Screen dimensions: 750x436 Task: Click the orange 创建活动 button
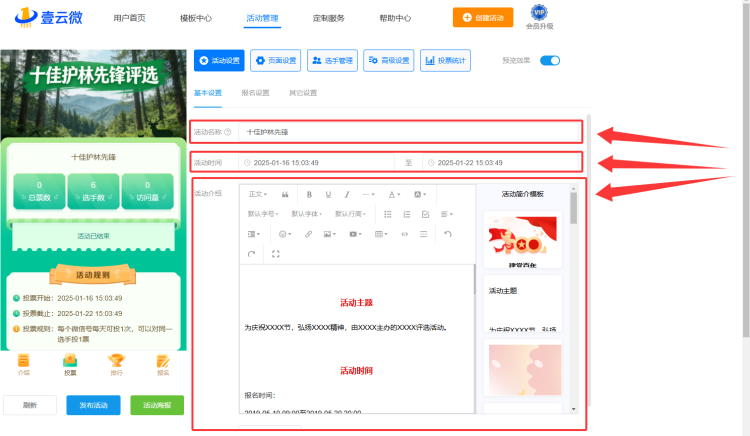click(483, 18)
